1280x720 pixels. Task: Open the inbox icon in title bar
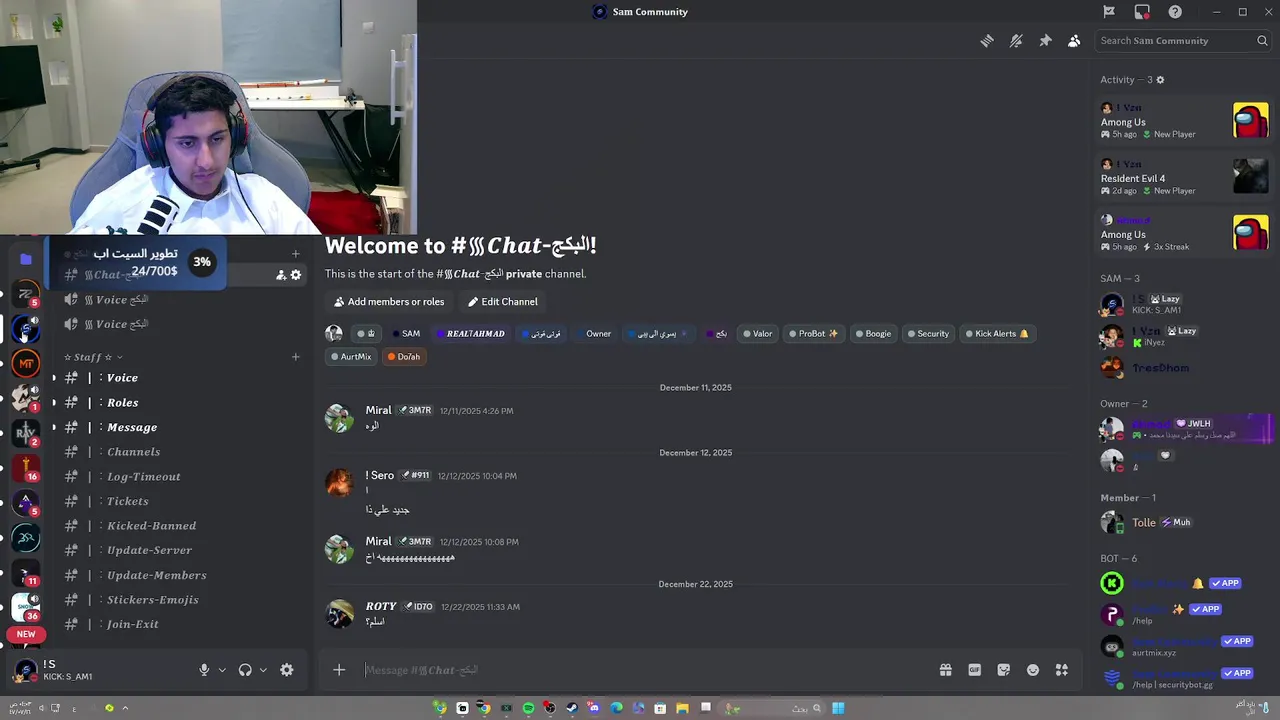[1142, 12]
